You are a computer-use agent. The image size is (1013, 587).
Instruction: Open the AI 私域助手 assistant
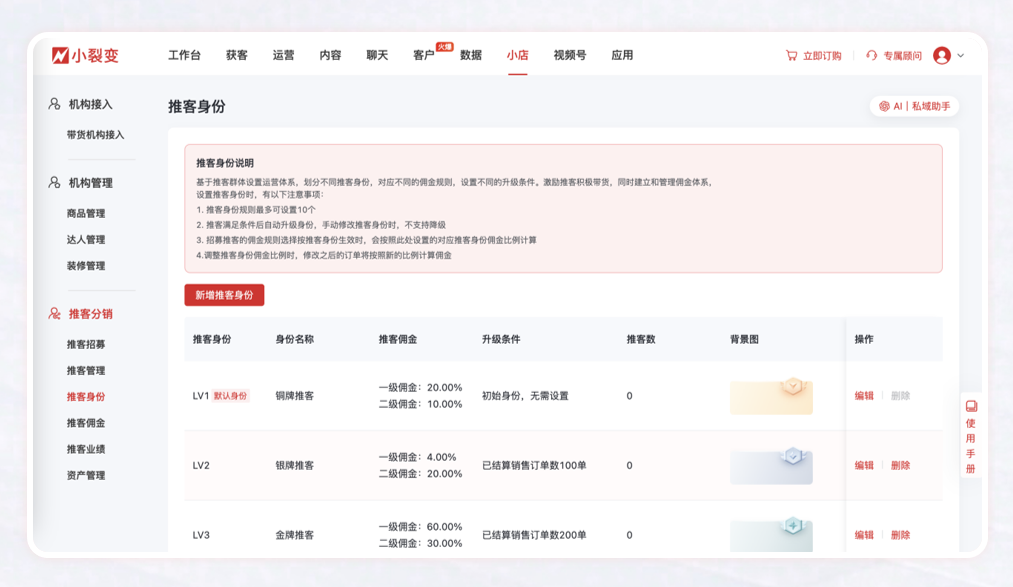coord(914,106)
